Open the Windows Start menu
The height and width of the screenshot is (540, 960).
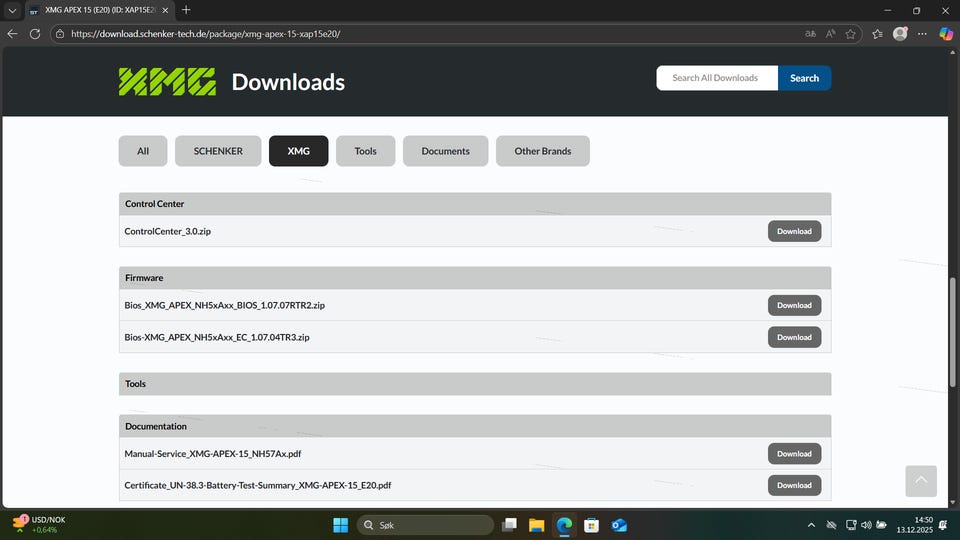pyautogui.click(x=340, y=525)
